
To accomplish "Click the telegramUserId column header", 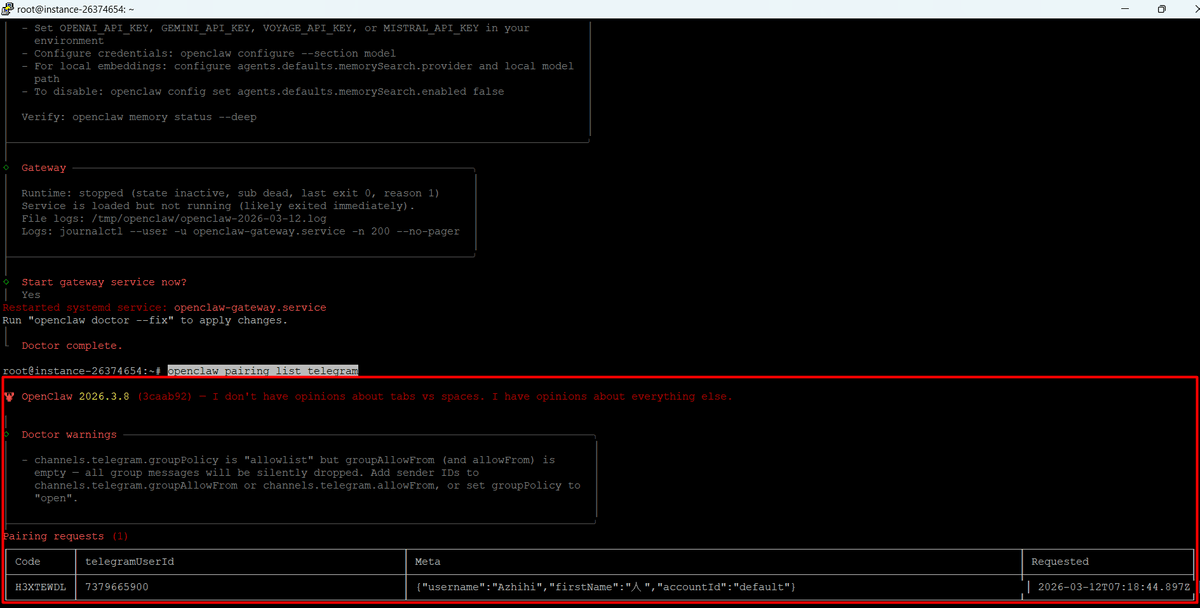I will point(130,562).
